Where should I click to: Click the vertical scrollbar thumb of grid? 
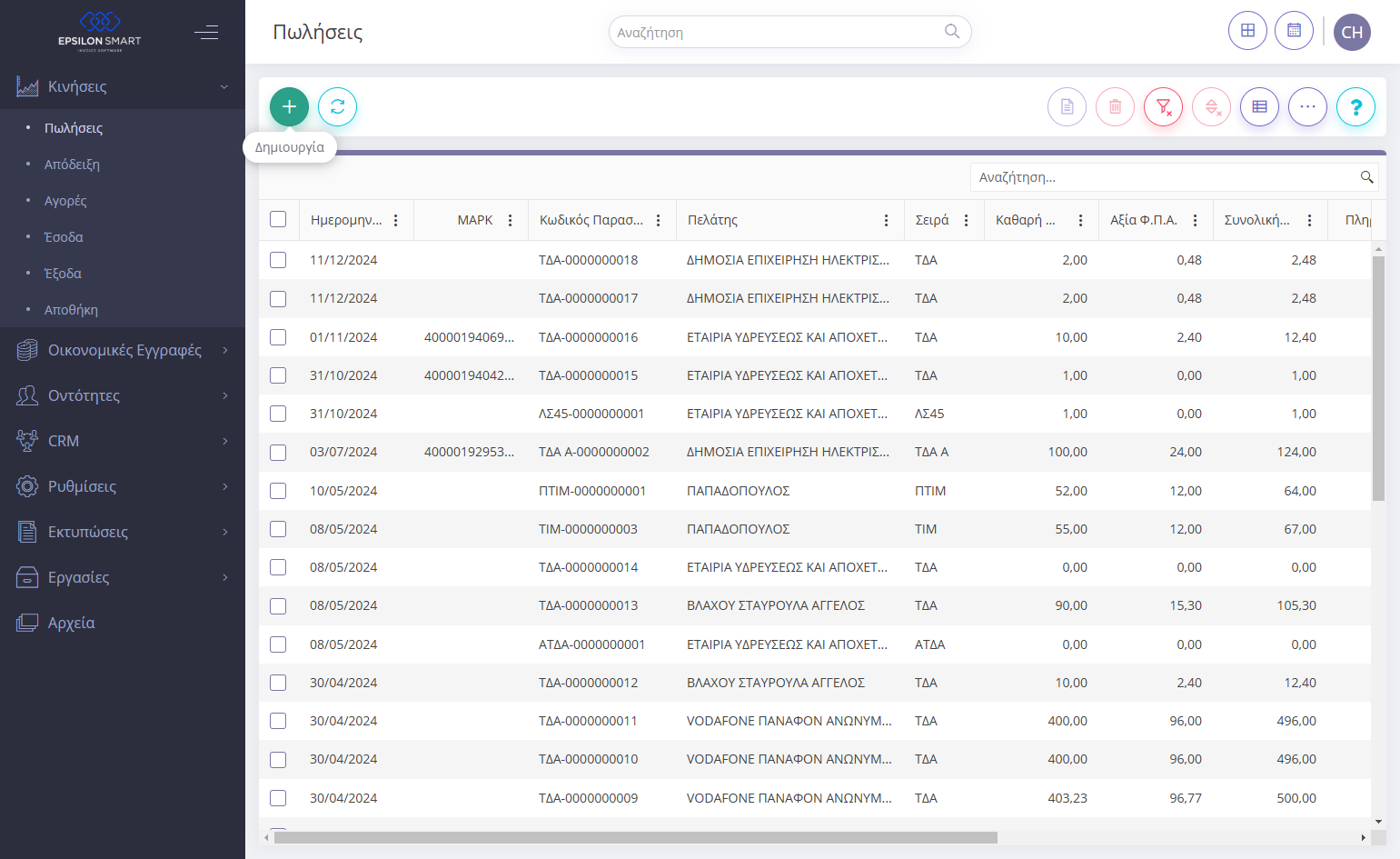[1378, 378]
